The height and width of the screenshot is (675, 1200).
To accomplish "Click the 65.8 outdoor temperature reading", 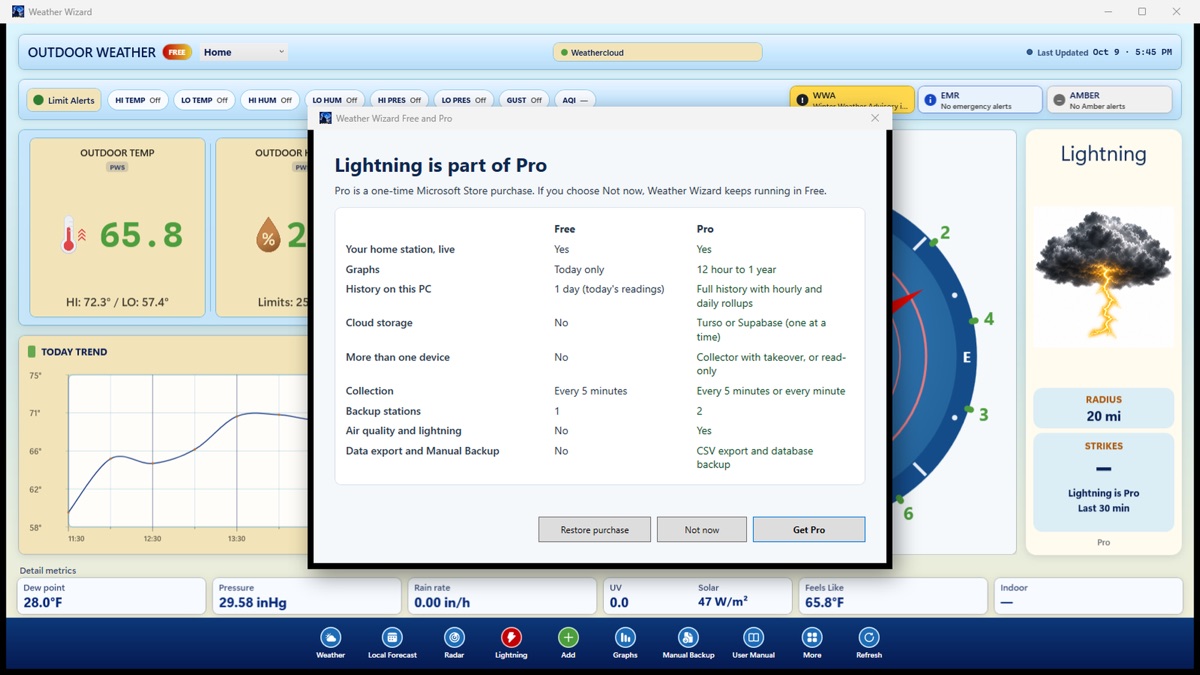I will pos(141,235).
